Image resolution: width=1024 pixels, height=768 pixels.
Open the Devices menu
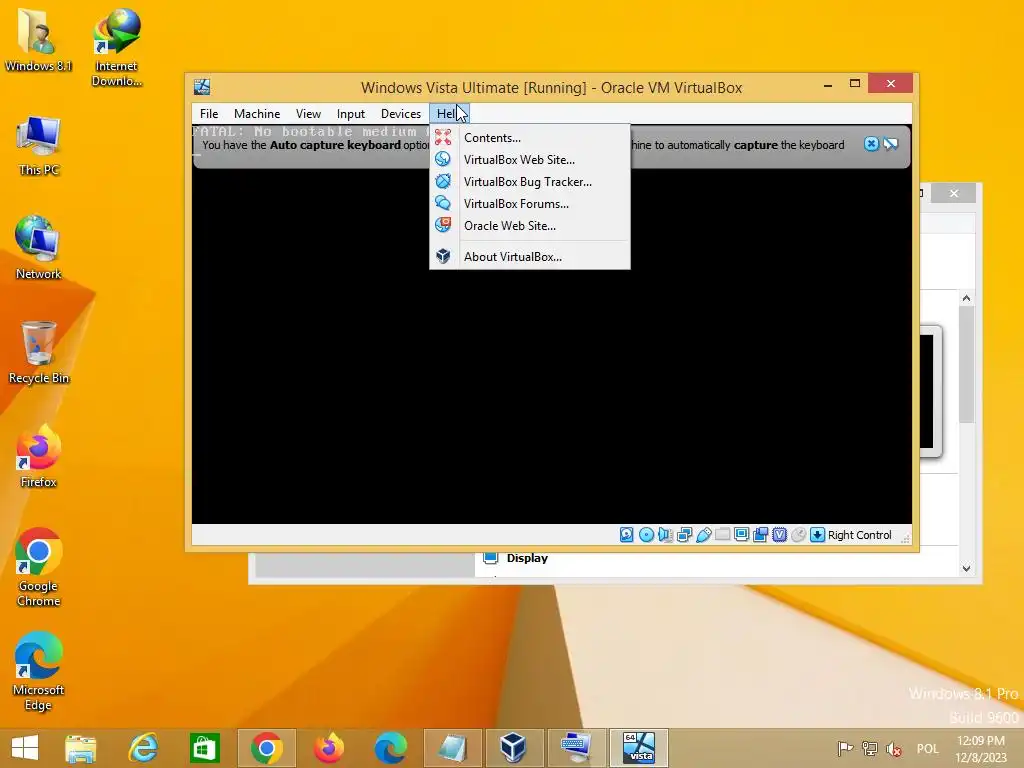pyautogui.click(x=401, y=114)
